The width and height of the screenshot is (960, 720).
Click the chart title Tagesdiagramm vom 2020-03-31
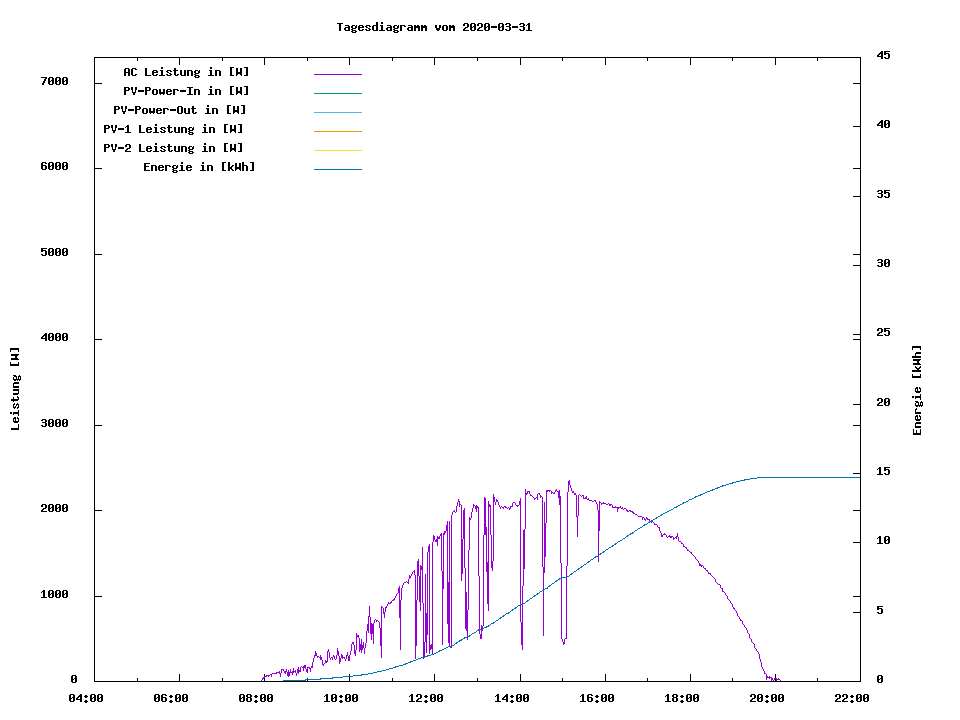(x=434, y=27)
